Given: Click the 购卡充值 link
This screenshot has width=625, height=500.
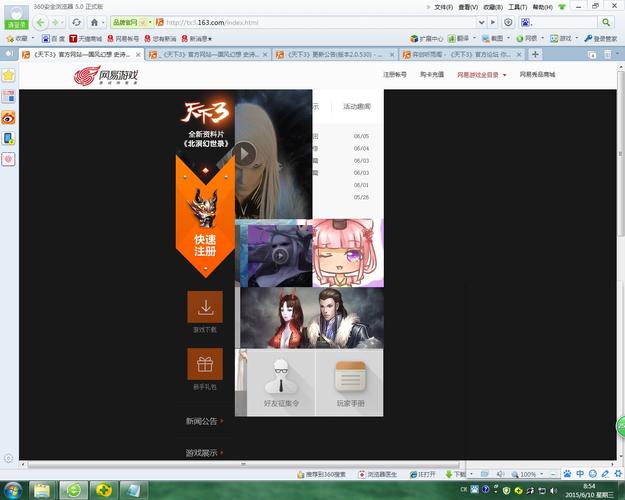Looking at the screenshot, I should (x=432, y=75).
